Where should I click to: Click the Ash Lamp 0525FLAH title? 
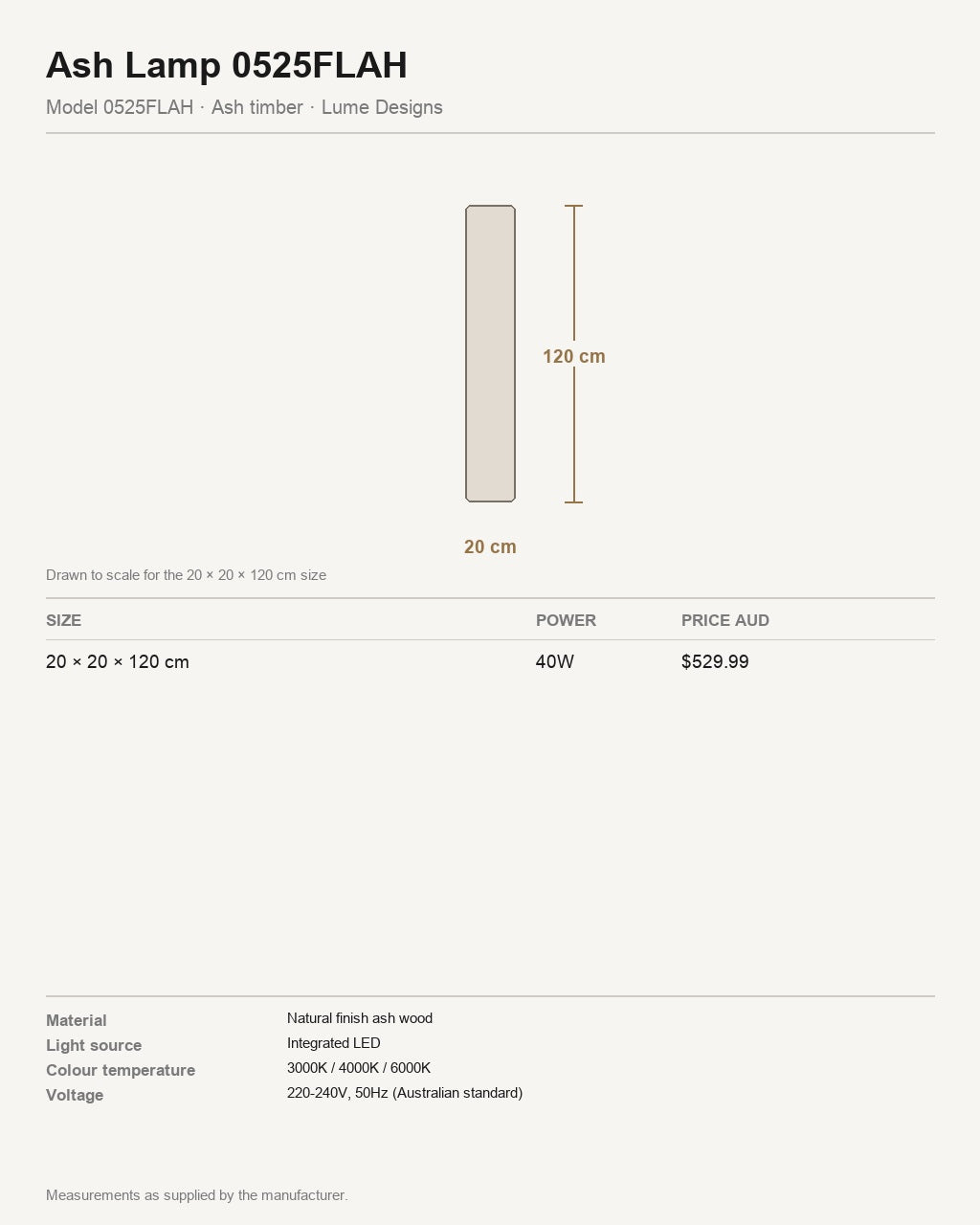[x=227, y=65]
